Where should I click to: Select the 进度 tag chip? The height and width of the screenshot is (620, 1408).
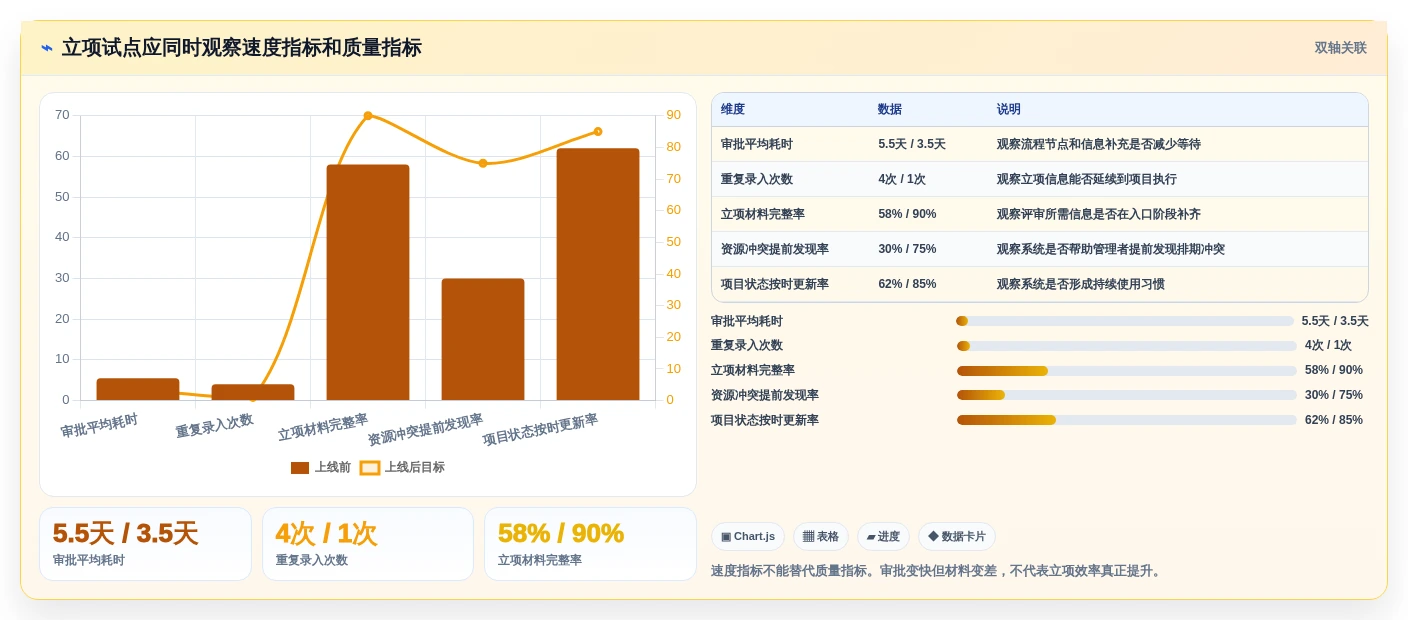tap(883, 537)
